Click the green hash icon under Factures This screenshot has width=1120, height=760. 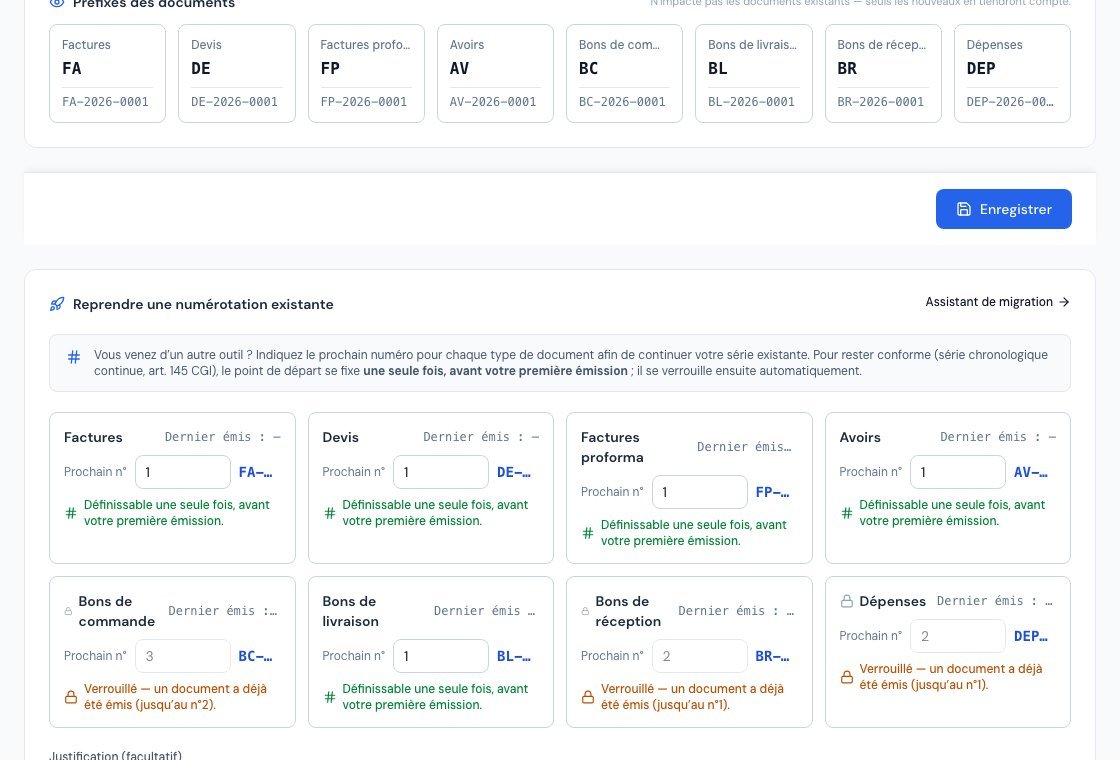tap(71, 513)
